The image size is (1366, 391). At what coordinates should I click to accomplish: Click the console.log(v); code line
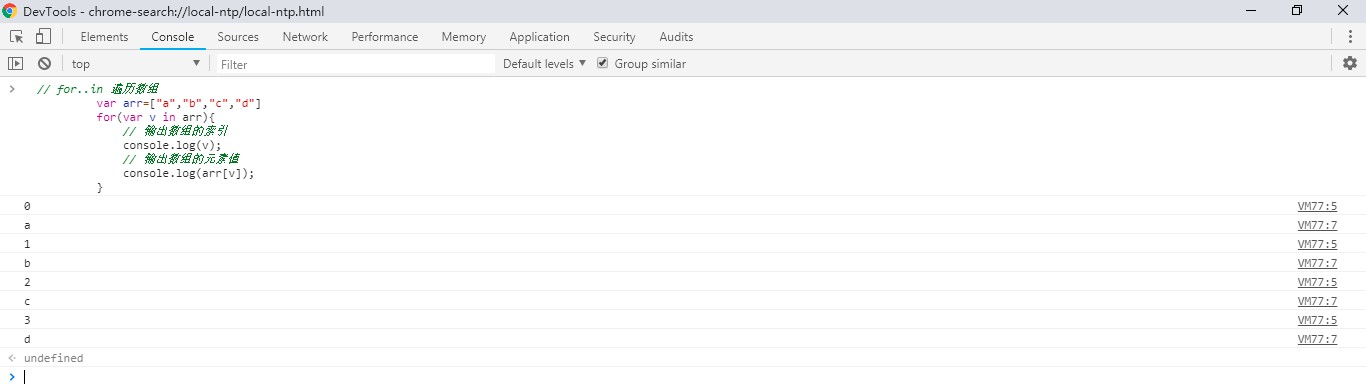[x=172, y=145]
